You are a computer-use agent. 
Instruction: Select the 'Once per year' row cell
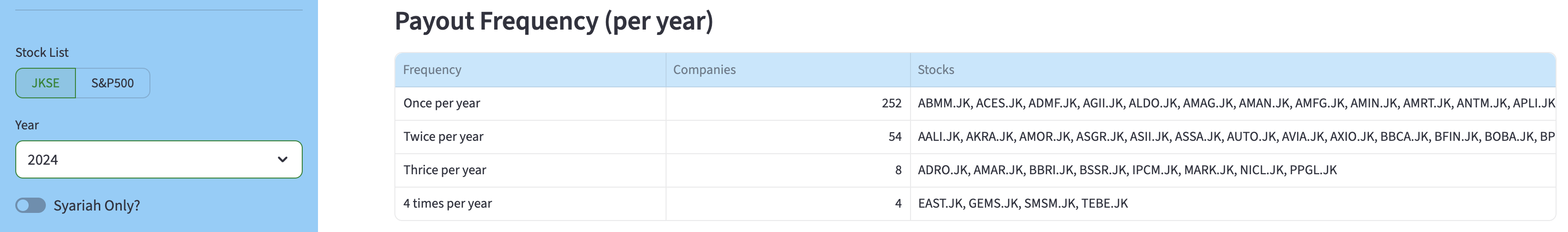[x=442, y=104]
